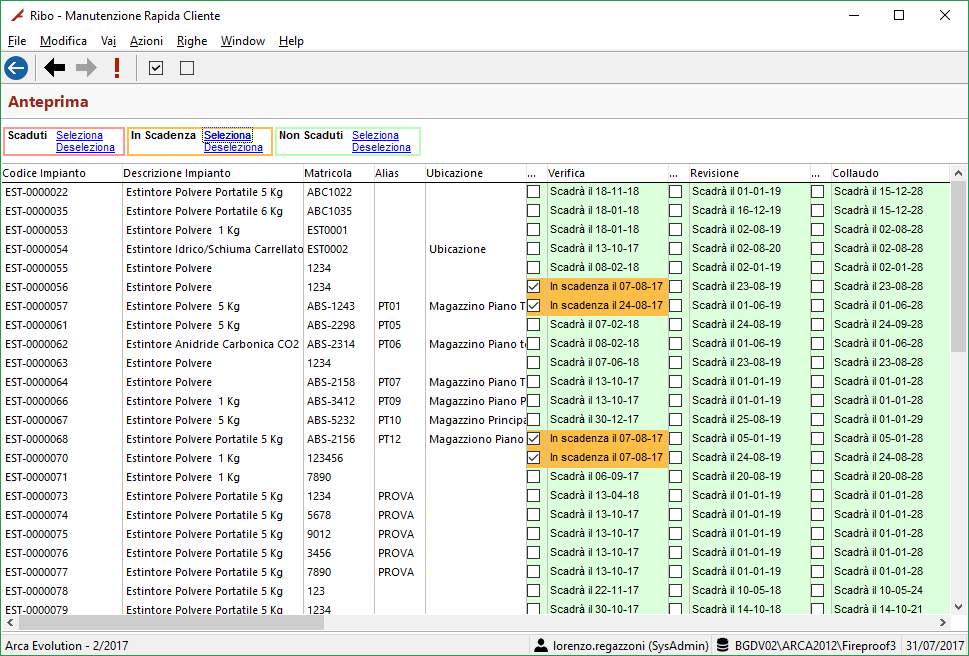
Task: Click the Codice Impianto column header
Action: point(61,174)
